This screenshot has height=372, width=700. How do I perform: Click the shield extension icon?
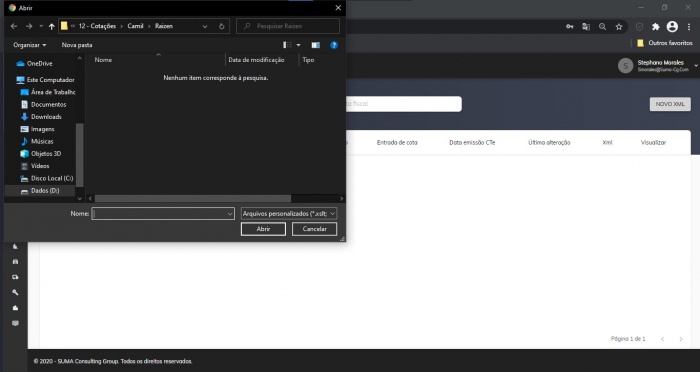pyautogui.click(x=639, y=27)
